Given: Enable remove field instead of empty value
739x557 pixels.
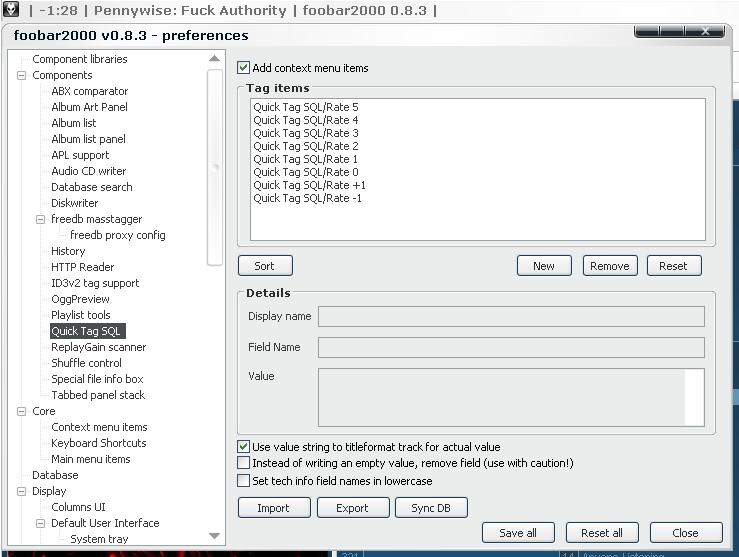Looking at the screenshot, I should [244, 463].
